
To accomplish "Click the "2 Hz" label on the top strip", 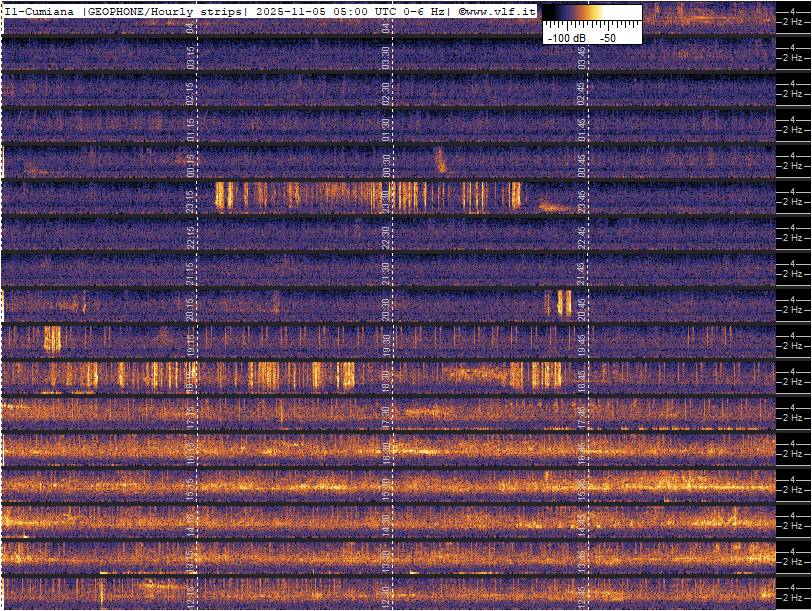I will point(793,21).
